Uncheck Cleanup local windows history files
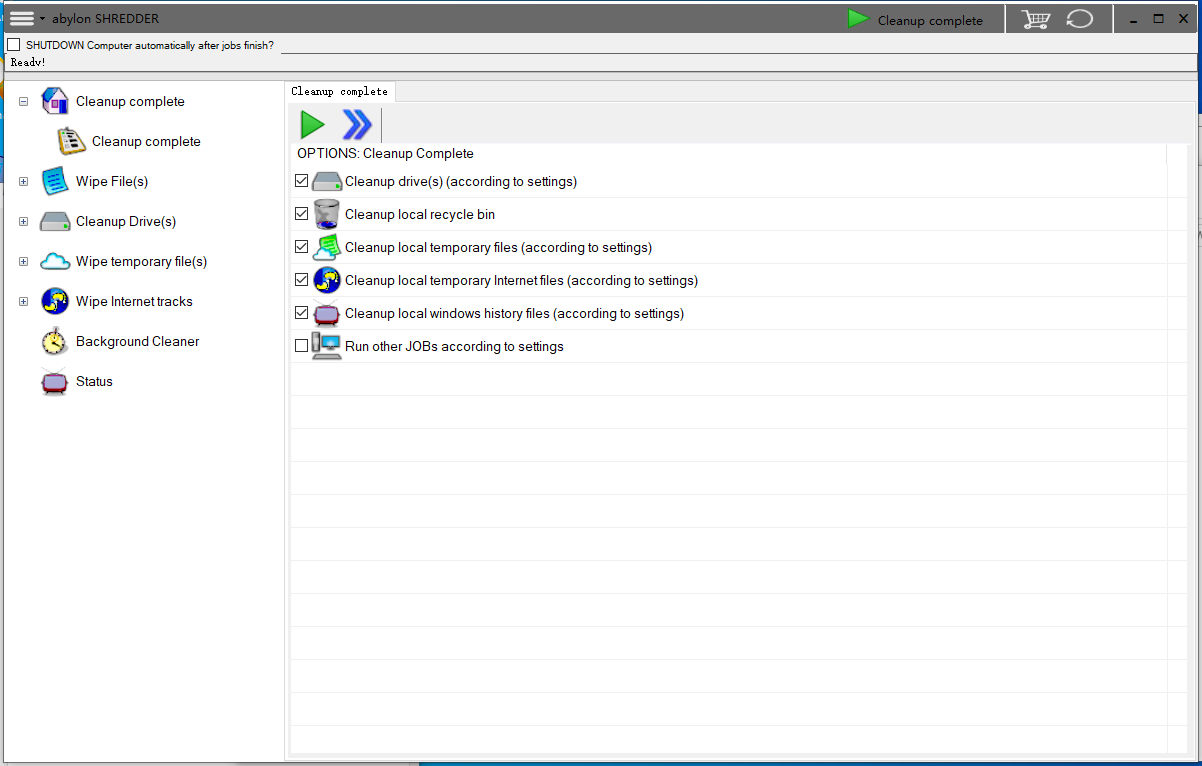Viewport: 1202px width, 766px height. coord(302,313)
